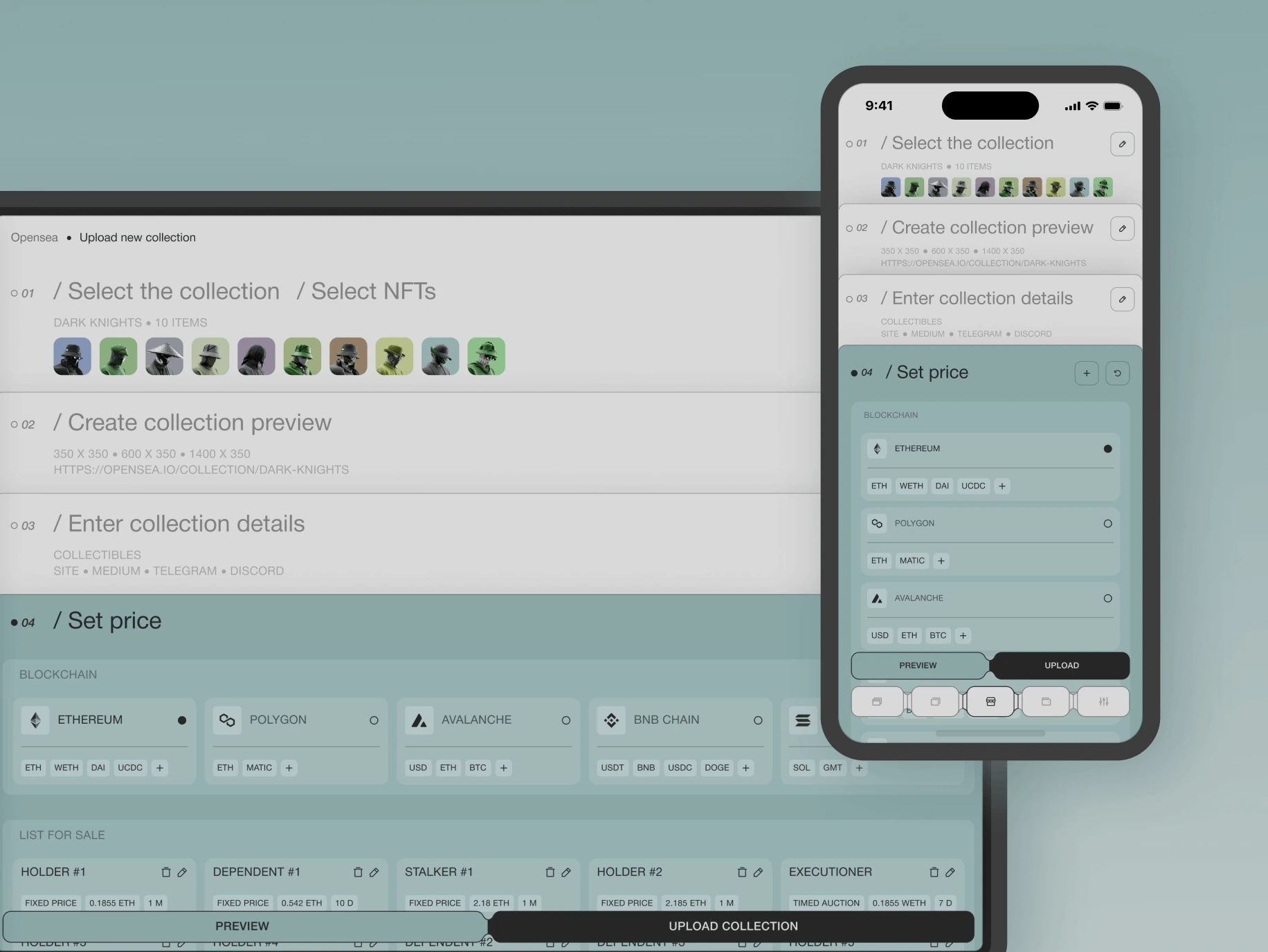The width and height of the screenshot is (1268, 952).
Task: Switch to the PREVIEW tab on the phone
Action: (x=918, y=665)
